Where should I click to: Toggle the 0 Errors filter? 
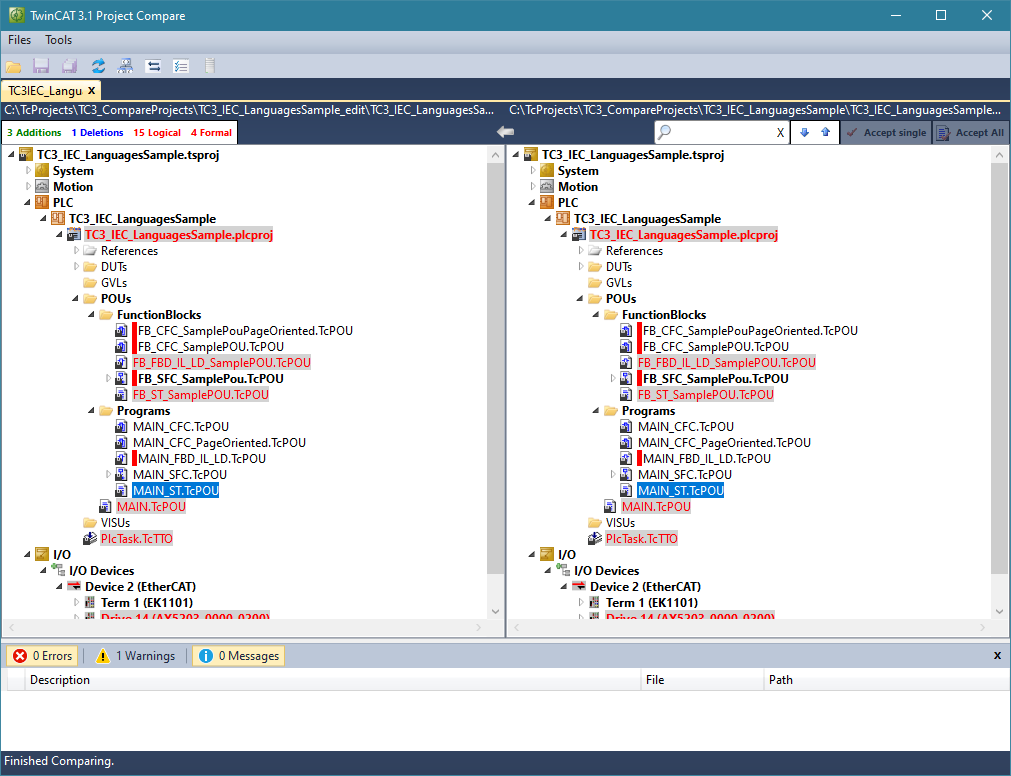(x=43, y=655)
